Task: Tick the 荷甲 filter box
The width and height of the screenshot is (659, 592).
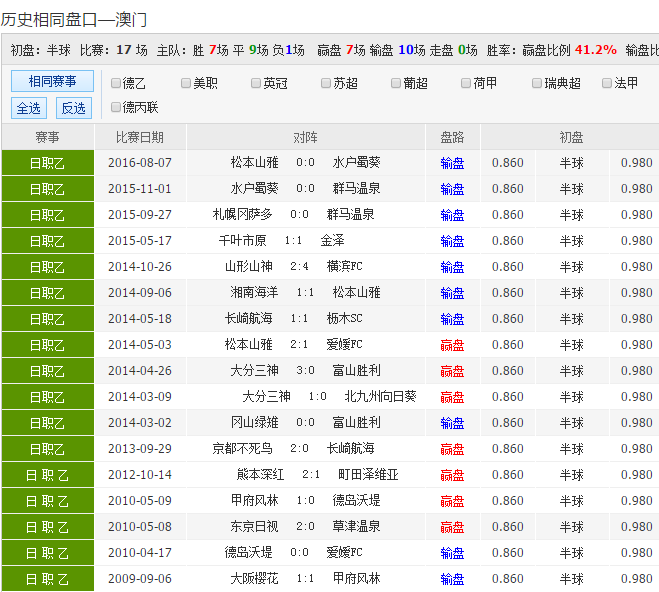Action: click(x=466, y=83)
